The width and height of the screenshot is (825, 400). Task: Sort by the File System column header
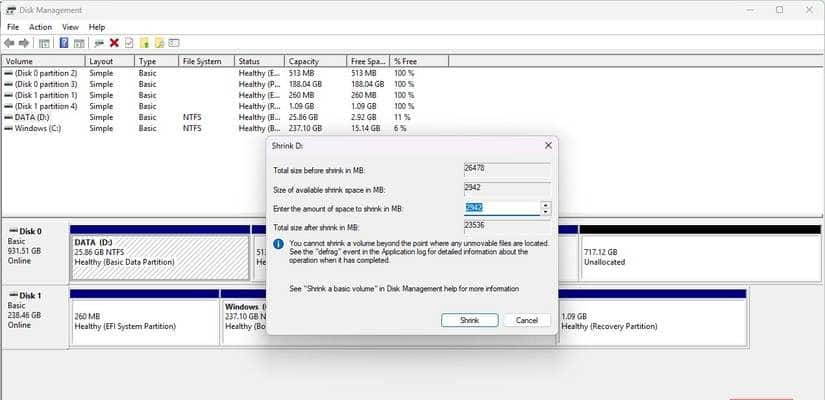coord(206,61)
